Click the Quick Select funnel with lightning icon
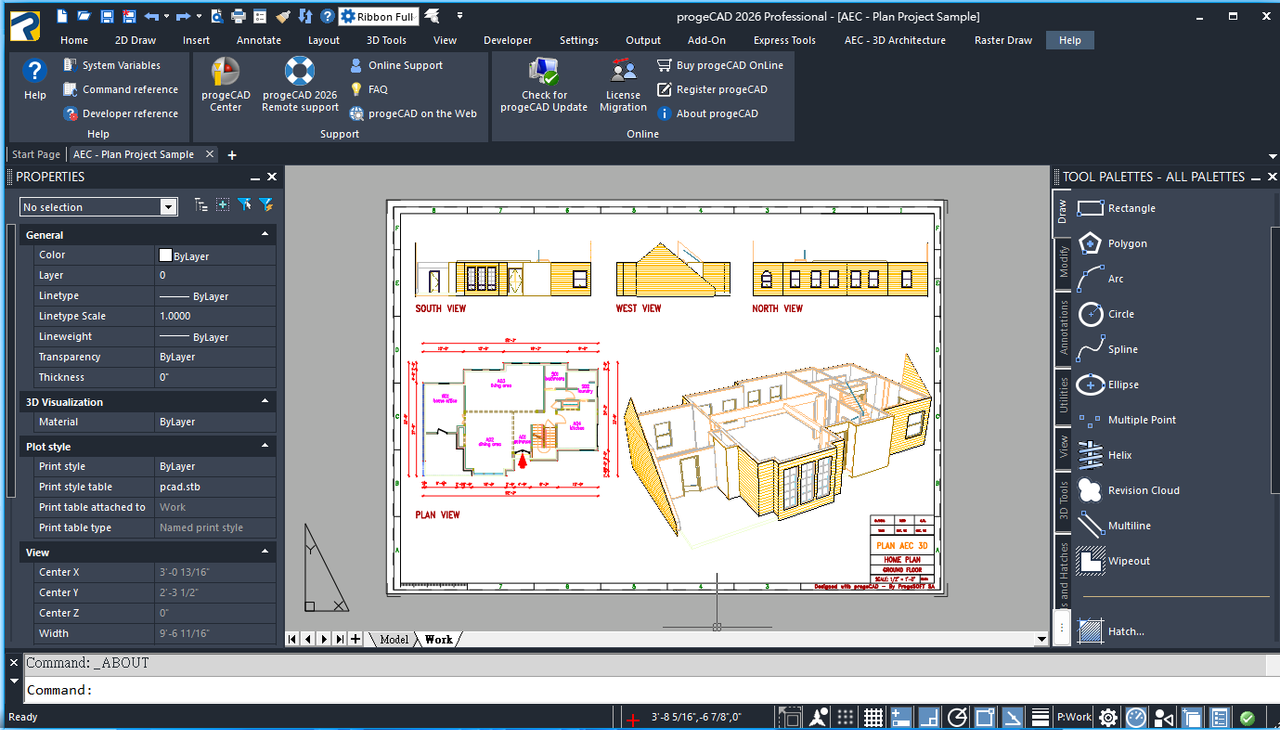Image resolution: width=1280 pixels, height=730 pixels. pos(266,205)
